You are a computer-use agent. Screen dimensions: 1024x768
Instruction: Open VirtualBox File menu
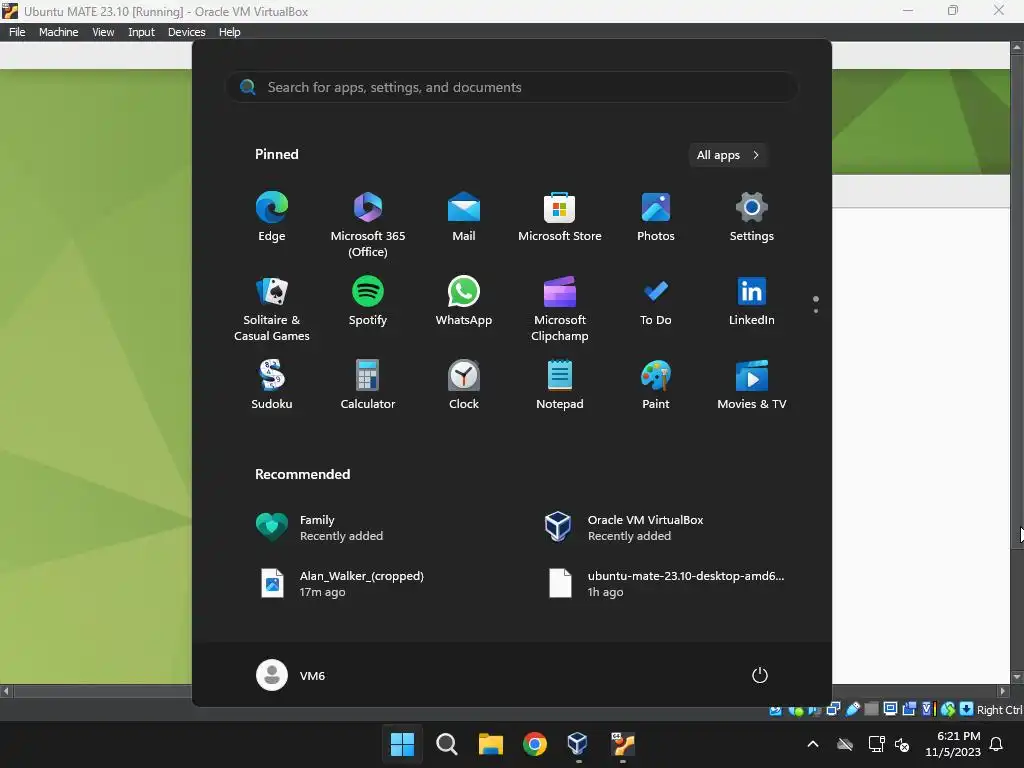[x=17, y=32]
